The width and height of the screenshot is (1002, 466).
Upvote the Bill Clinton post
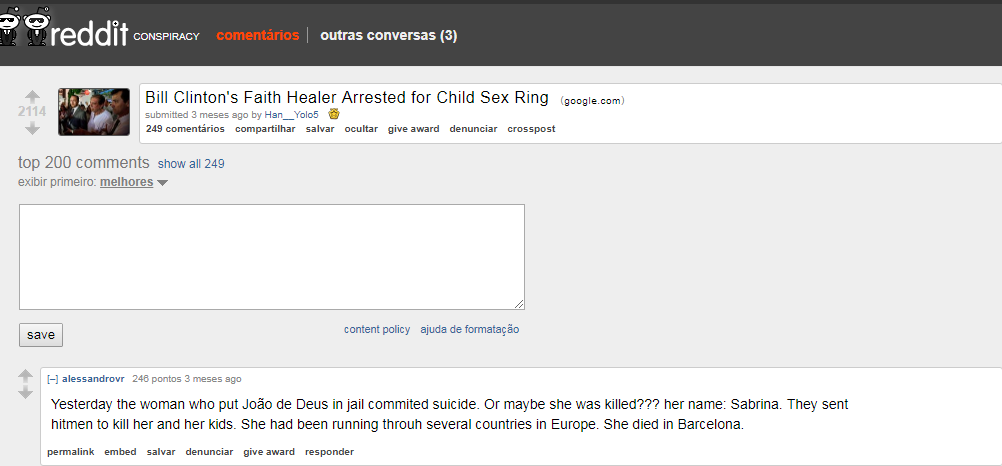(32, 97)
